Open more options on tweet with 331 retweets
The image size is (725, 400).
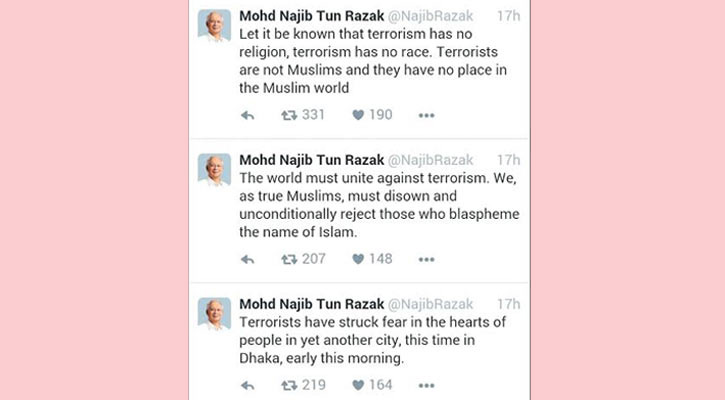tap(426, 115)
